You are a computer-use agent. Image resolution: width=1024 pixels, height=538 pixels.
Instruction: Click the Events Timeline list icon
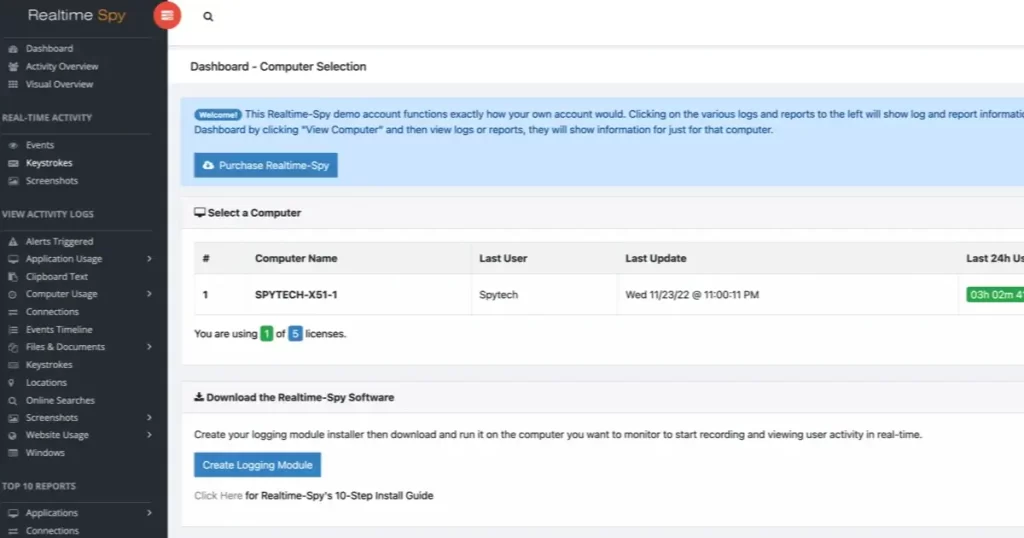point(12,330)
